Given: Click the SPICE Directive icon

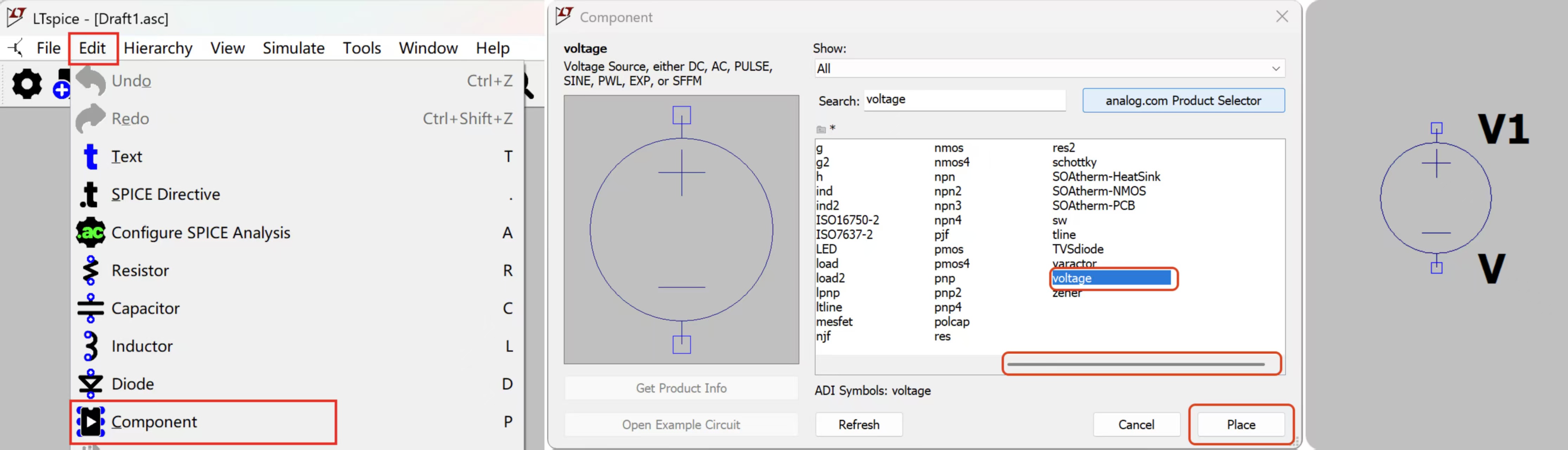Looking at the screenshot, I should pos(90,194).
